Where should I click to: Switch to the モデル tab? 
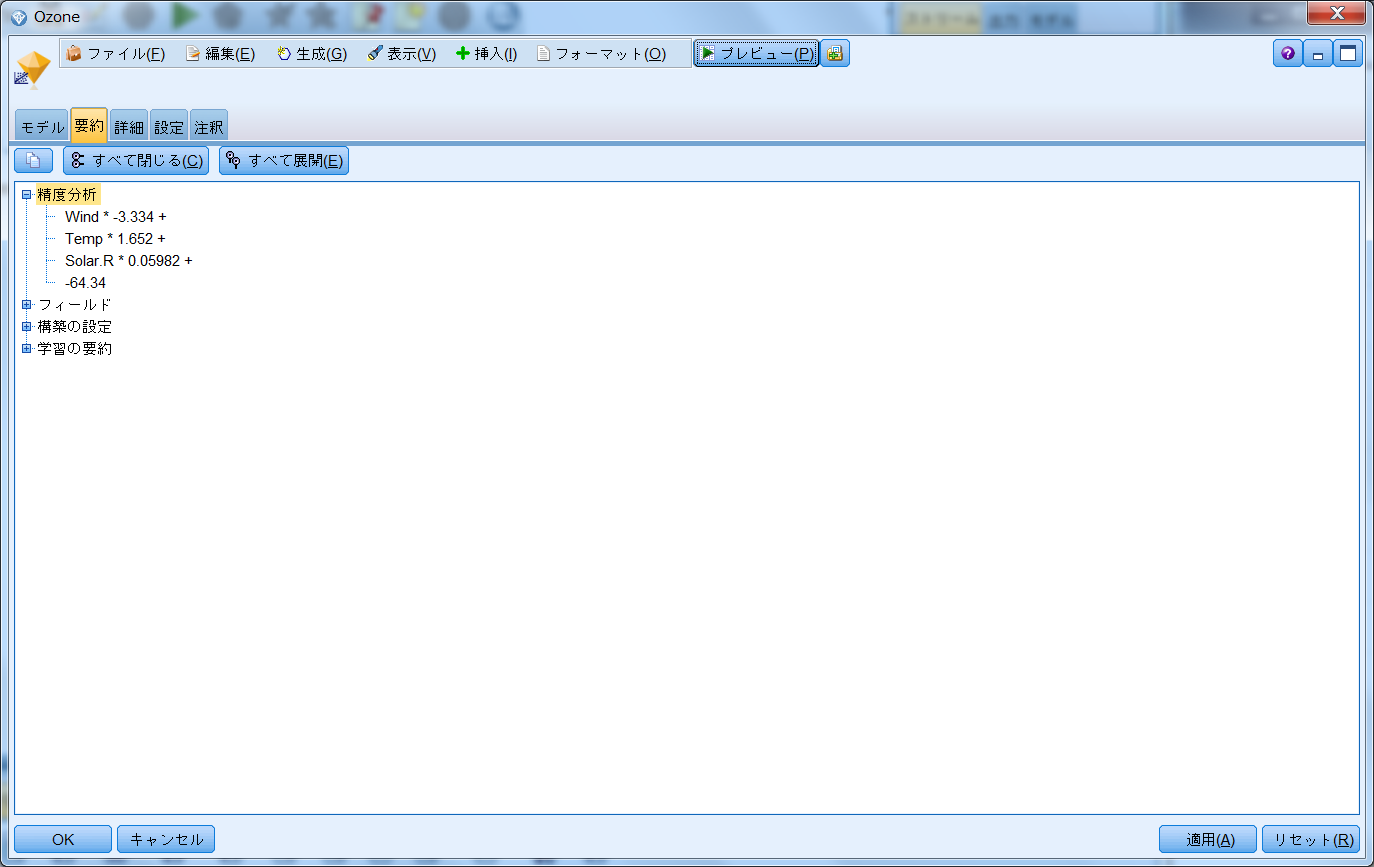pyautogui.click(x=42, y=127)
